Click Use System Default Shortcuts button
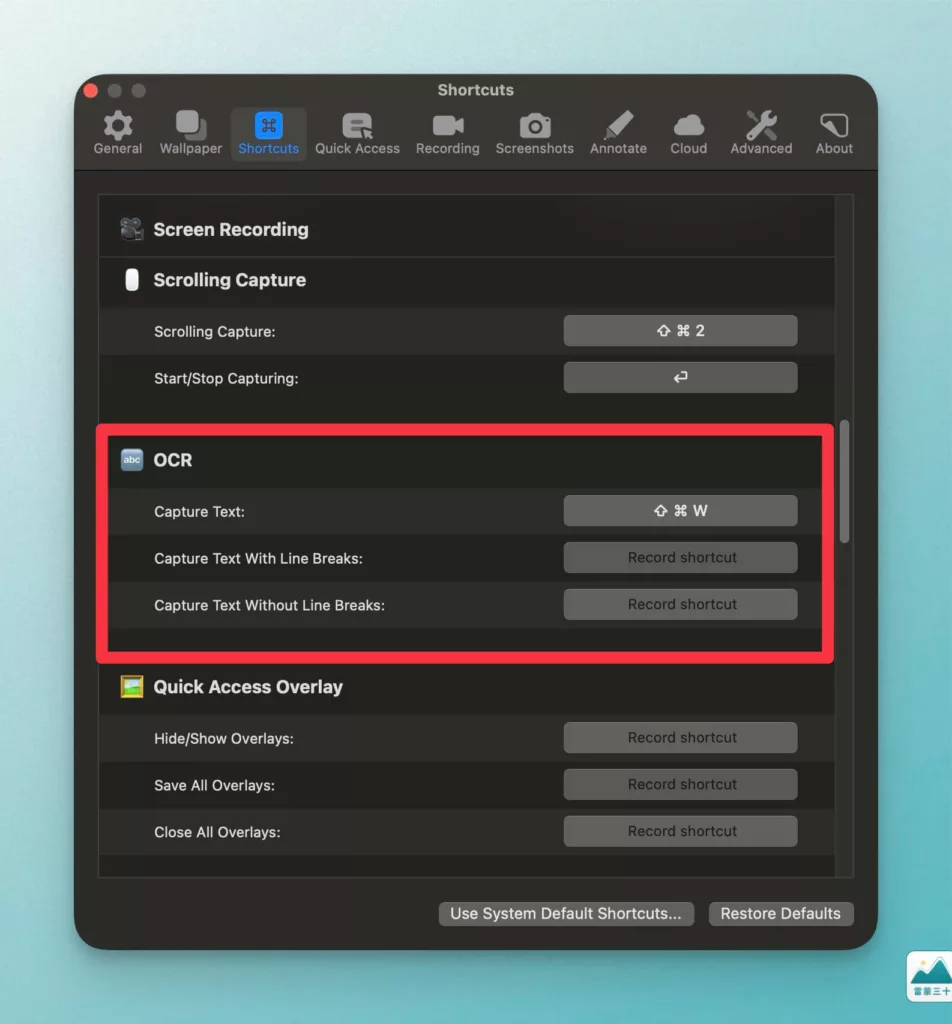The image size is (952, 1024). (566, 914)
